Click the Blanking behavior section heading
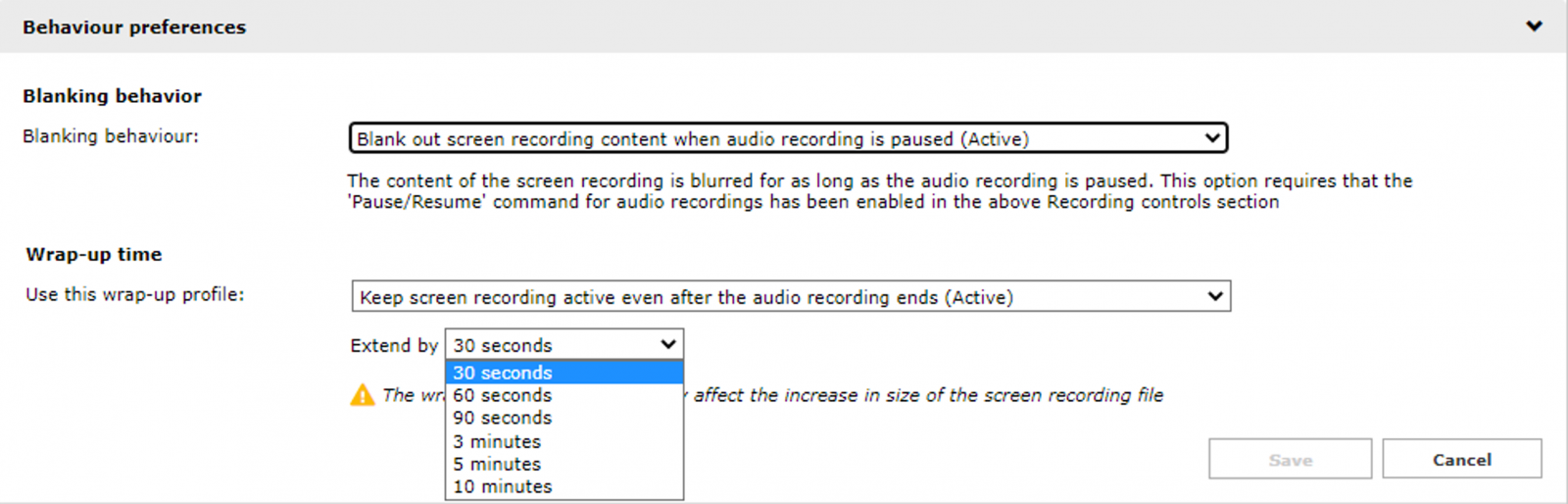This screenshot has height=504, width=1568. (112, 96)
